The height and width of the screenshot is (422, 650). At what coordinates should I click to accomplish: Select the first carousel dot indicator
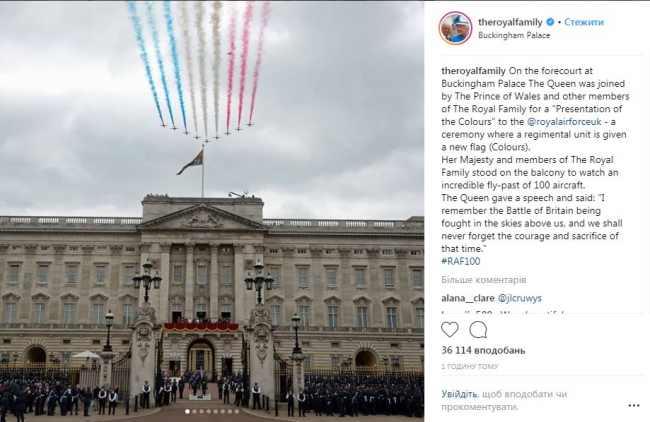(x=187, y=412)
